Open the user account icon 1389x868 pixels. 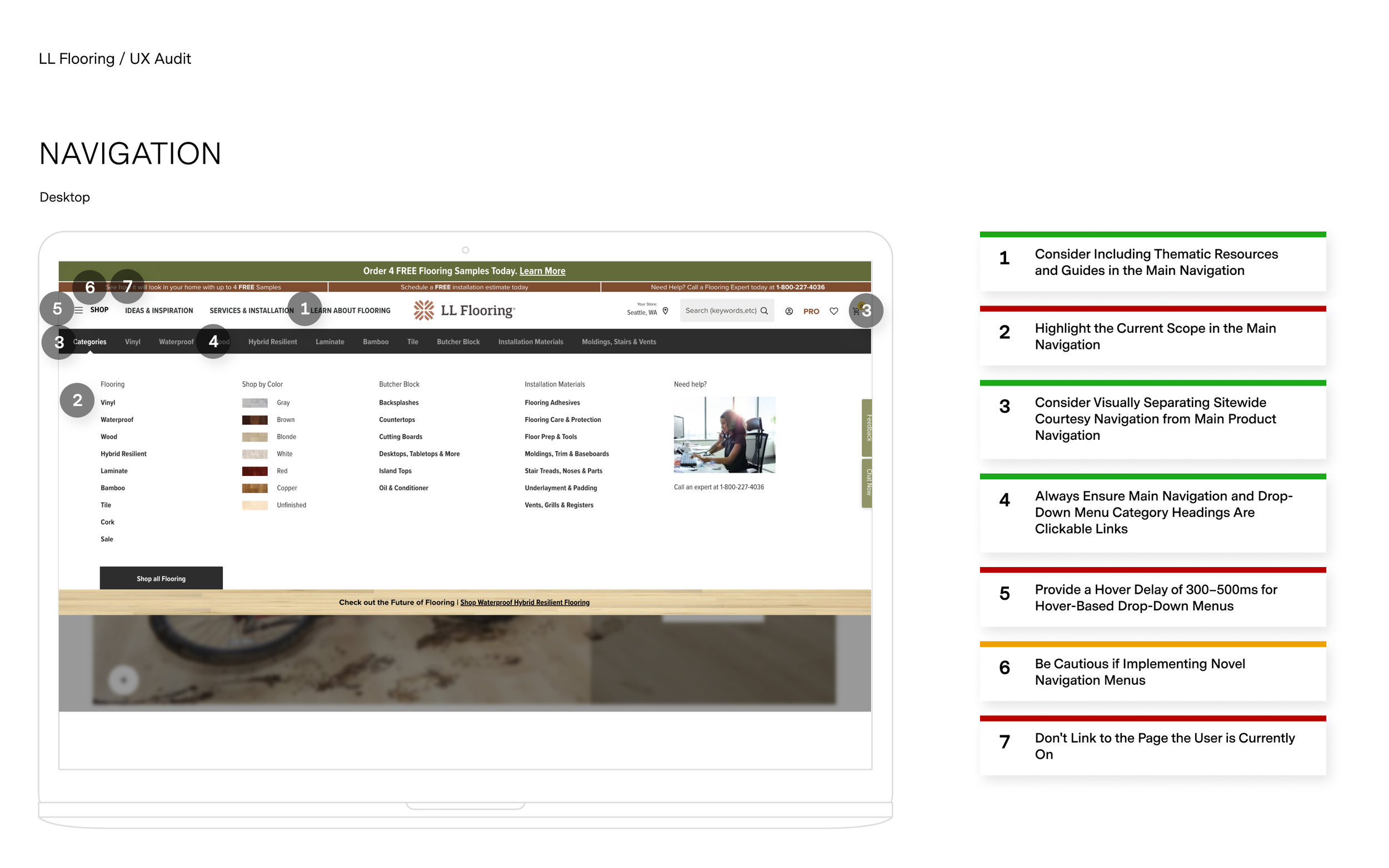pos(788,311)
